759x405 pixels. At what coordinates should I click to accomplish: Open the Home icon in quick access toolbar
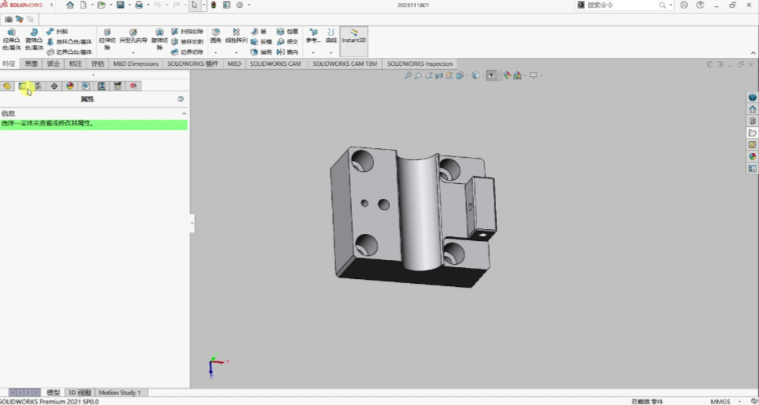70,6
